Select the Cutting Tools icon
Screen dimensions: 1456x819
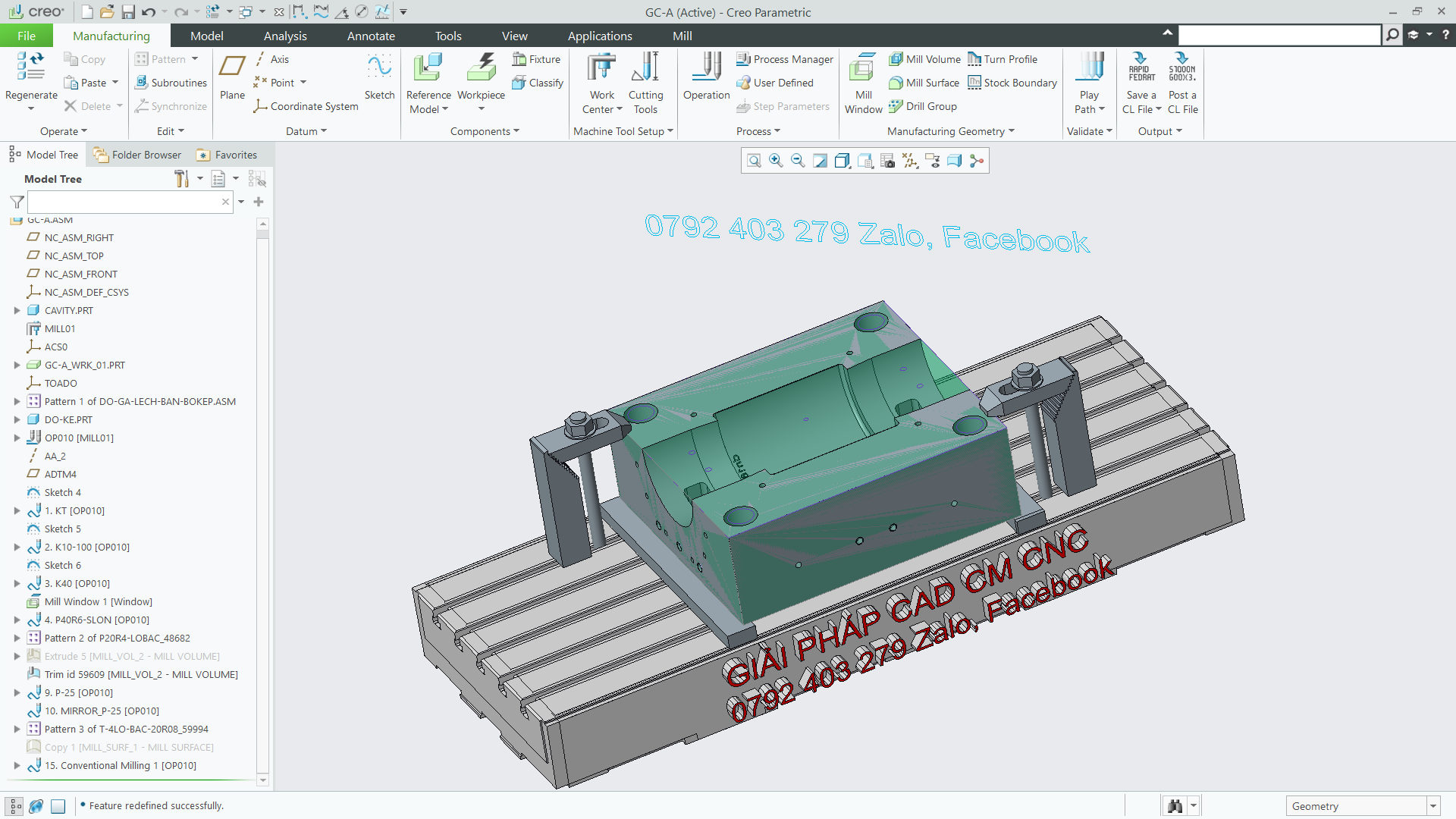click(x=645, y=67)
